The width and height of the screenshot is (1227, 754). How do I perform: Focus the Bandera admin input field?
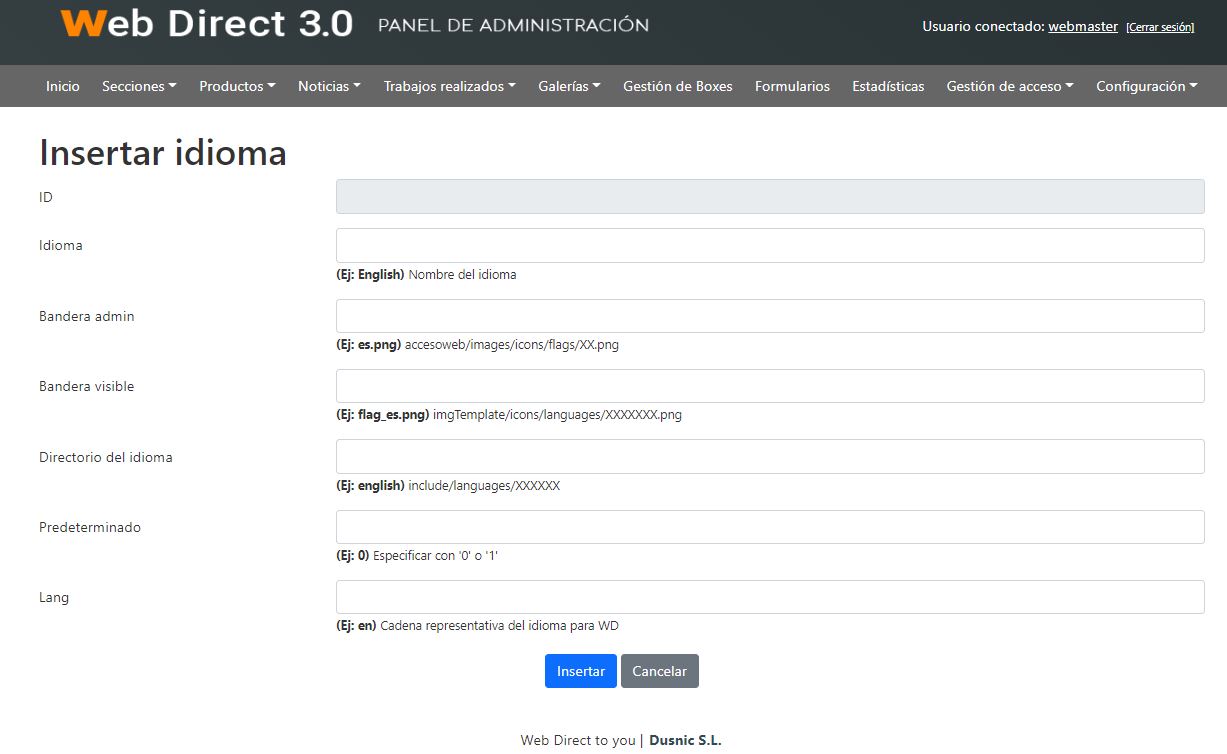(770, 316)
